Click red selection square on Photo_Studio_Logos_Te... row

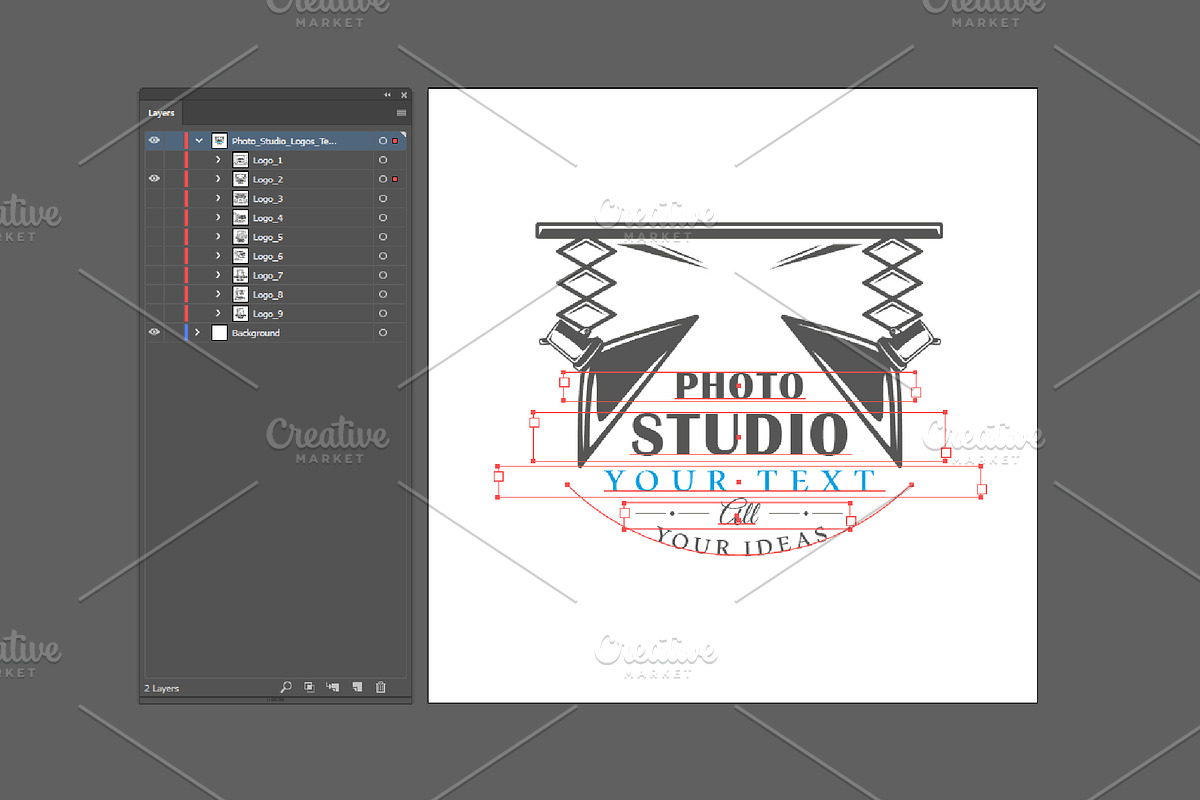point(395,141)
